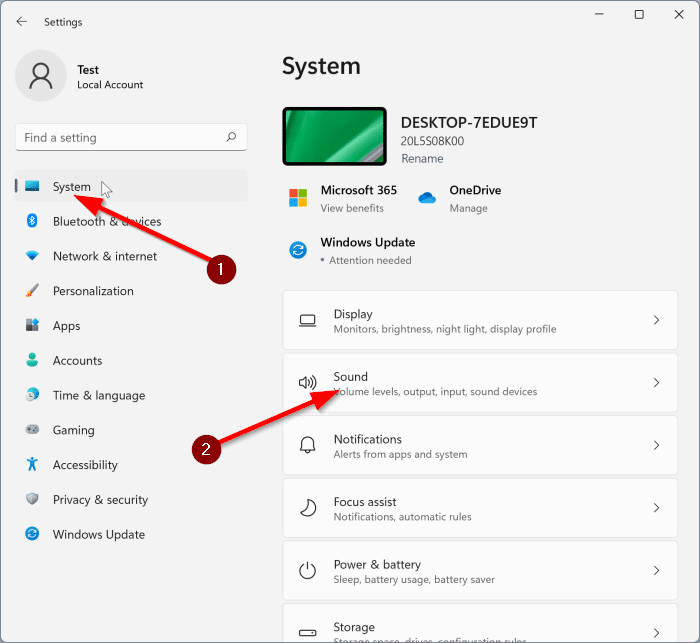Image resolution: width=700 pixels, height=643 pixels.
Task: Click the Power & battery power icon
Action: click(308, 570)
